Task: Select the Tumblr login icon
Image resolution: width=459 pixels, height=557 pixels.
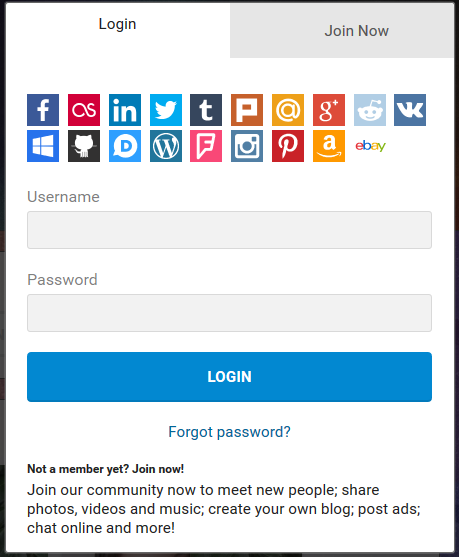Action: [206, 110]
